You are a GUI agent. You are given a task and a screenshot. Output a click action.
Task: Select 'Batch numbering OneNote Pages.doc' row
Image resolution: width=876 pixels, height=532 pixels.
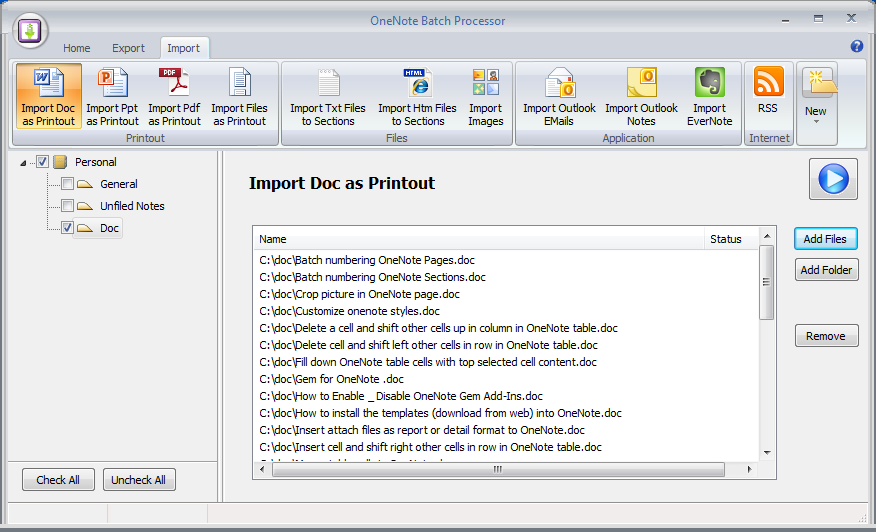pyautogui.click(x=367, y=260)
